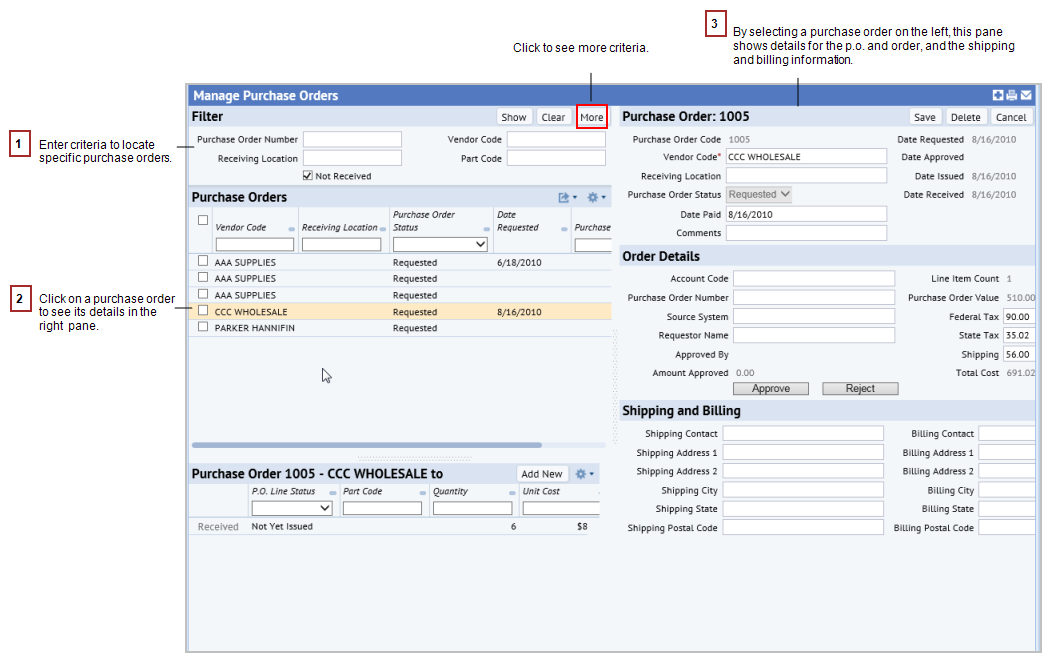Open the gear settings in Purchase Orders panel

(593, 197)
